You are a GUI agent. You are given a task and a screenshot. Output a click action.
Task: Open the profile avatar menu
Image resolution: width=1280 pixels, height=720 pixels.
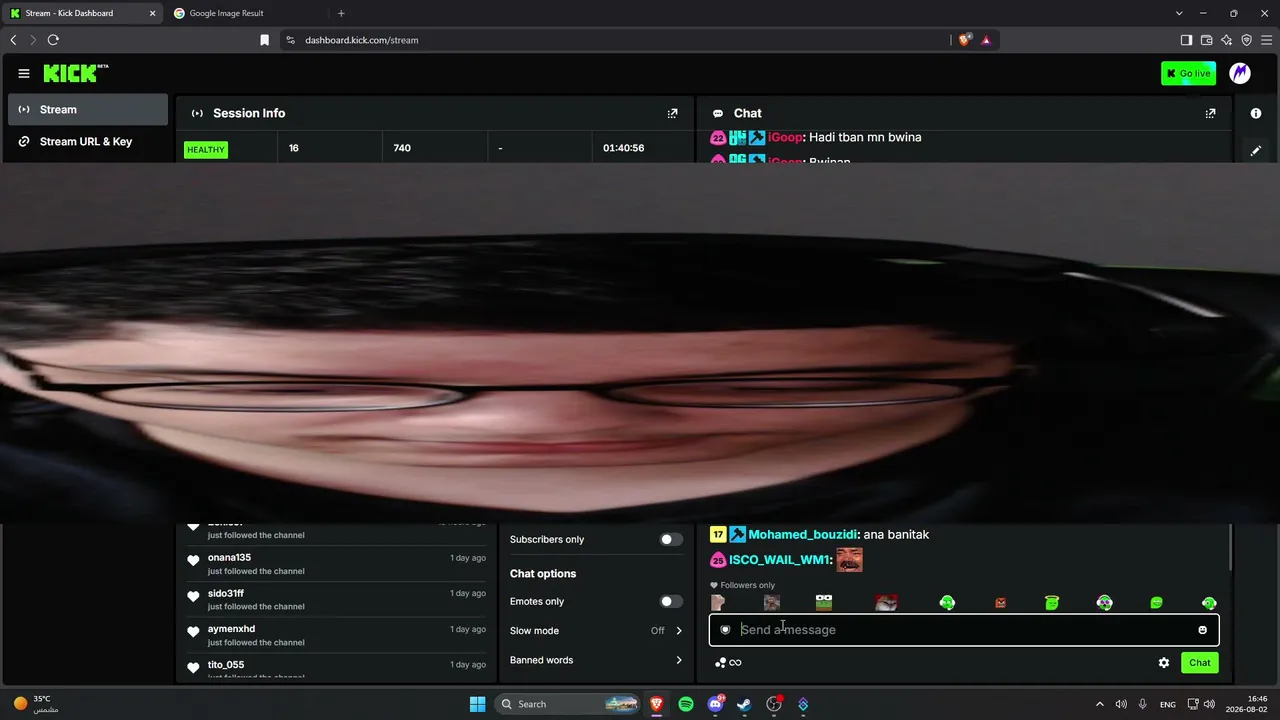click(x=1240, y=73)
